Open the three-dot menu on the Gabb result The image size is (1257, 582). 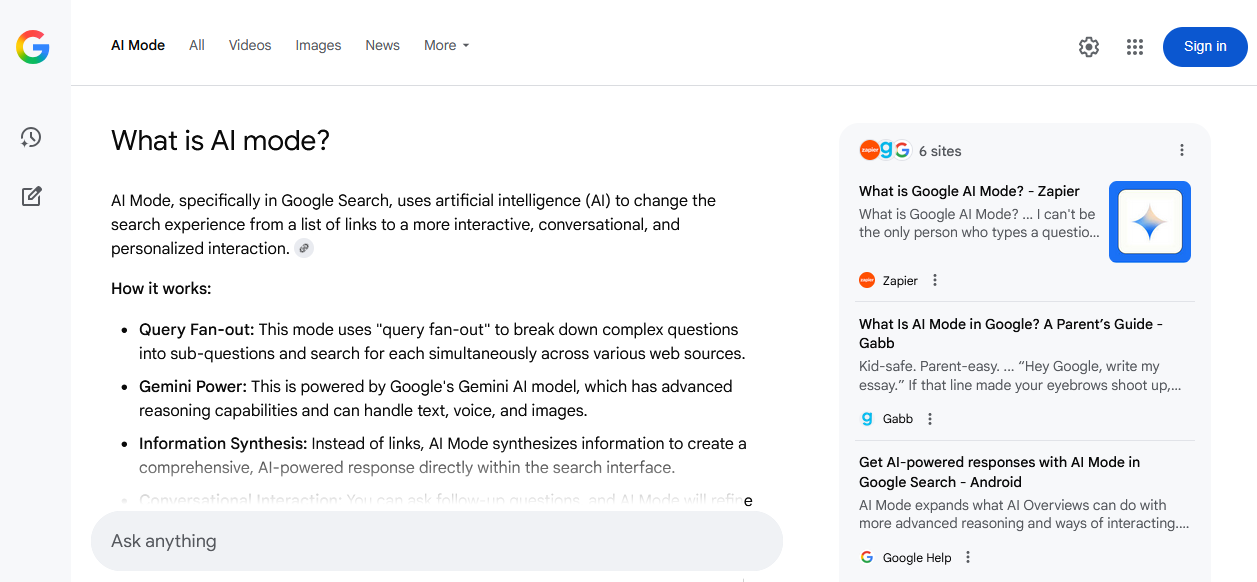click(x=930, y=418)
